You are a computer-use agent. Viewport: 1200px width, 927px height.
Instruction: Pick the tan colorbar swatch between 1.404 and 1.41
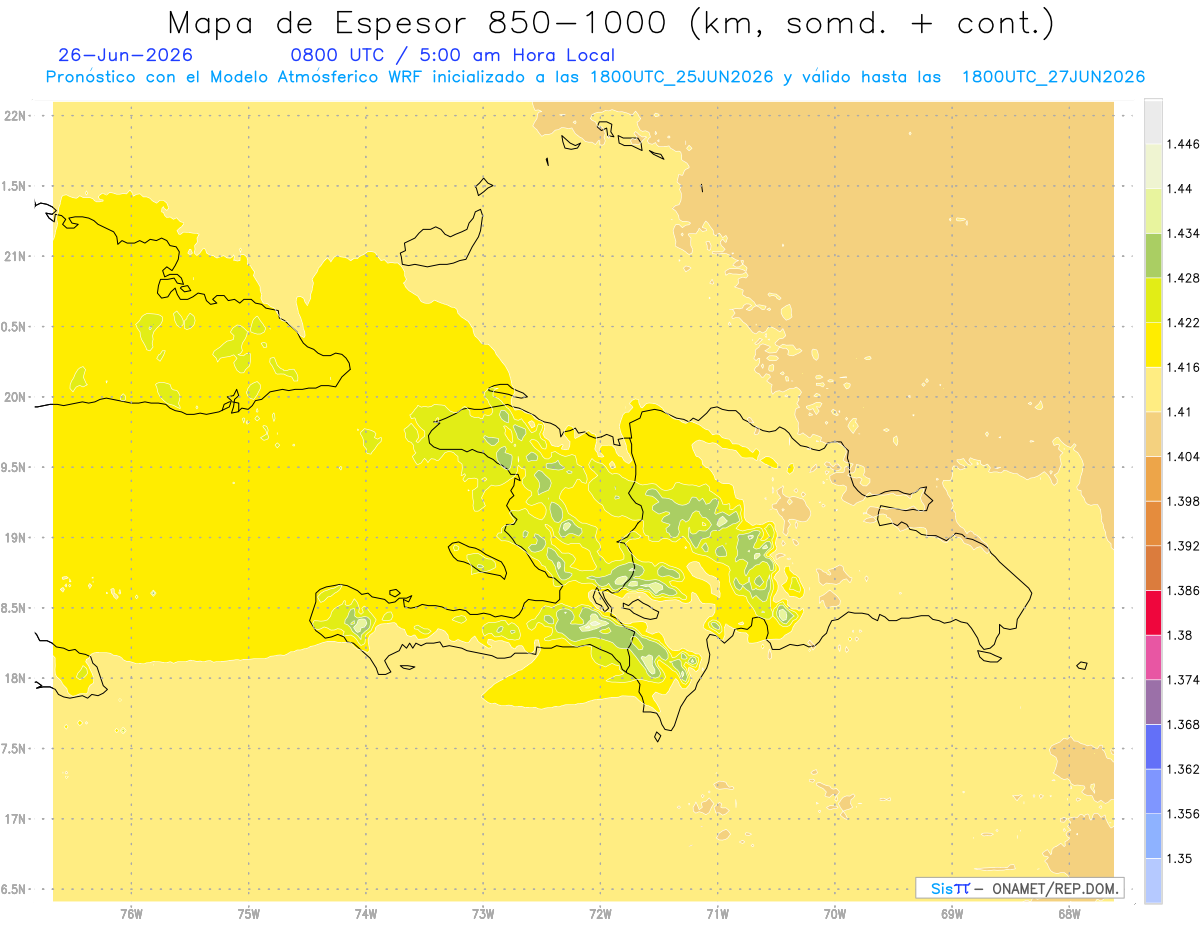(x=1153, y=434)
